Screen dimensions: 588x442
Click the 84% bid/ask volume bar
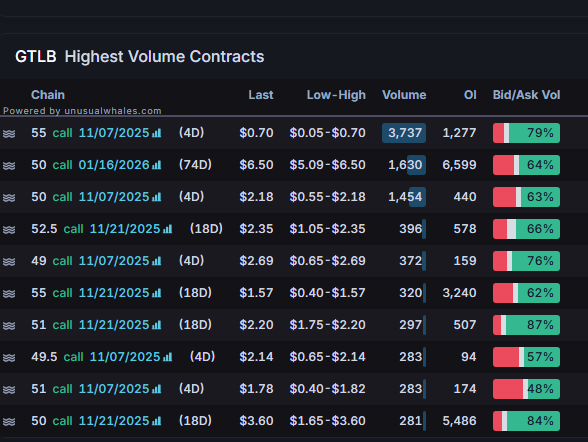click(526, 421)
